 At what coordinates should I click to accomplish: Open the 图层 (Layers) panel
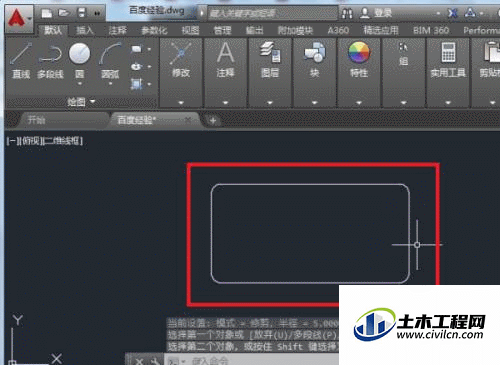pos(270,60)
